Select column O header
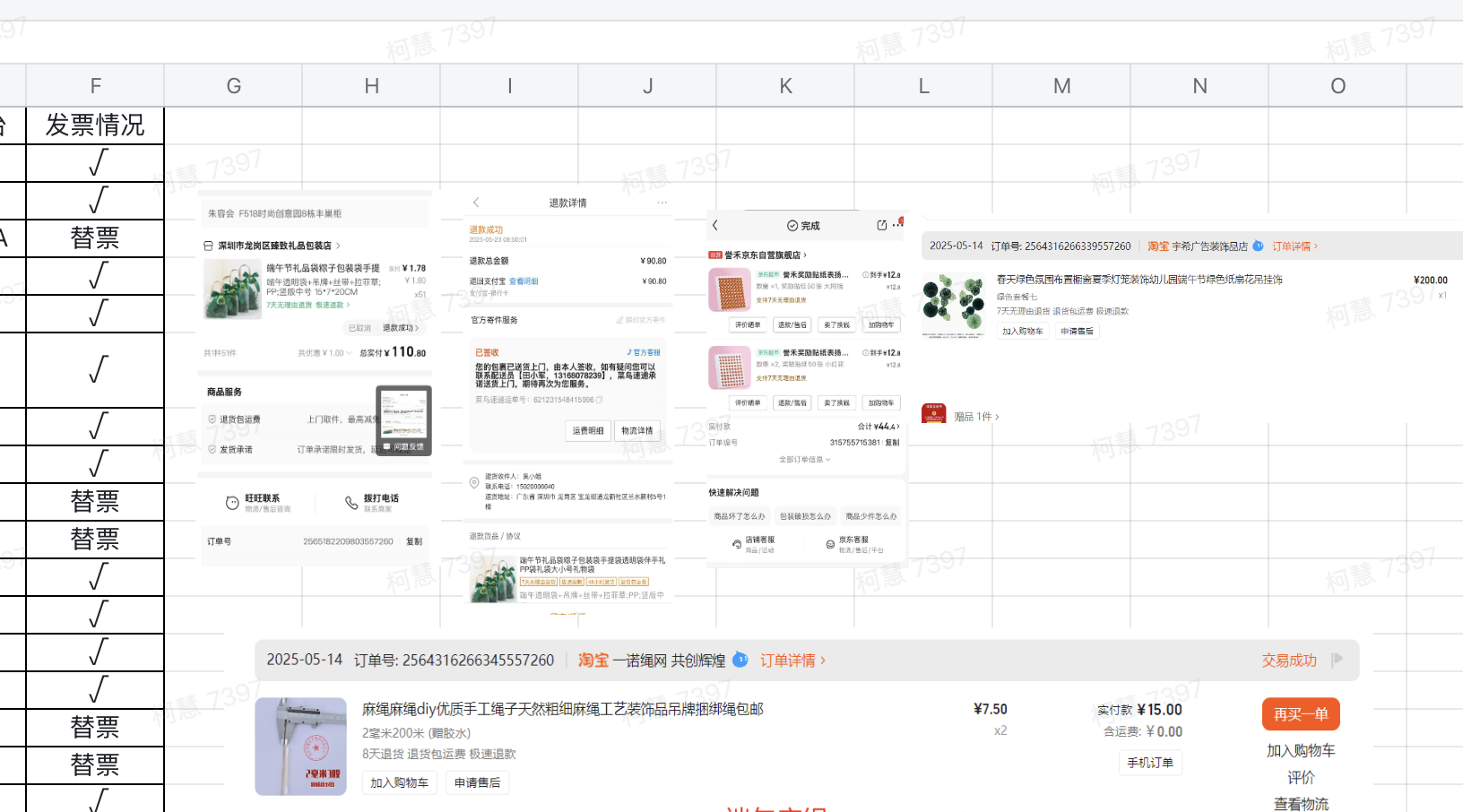The image size is (1463, 812). 1337,86
